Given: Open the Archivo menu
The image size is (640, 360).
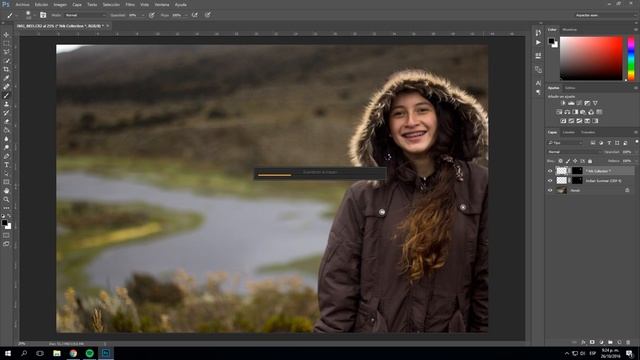Looking at the screenshot, I should [22, 5].
